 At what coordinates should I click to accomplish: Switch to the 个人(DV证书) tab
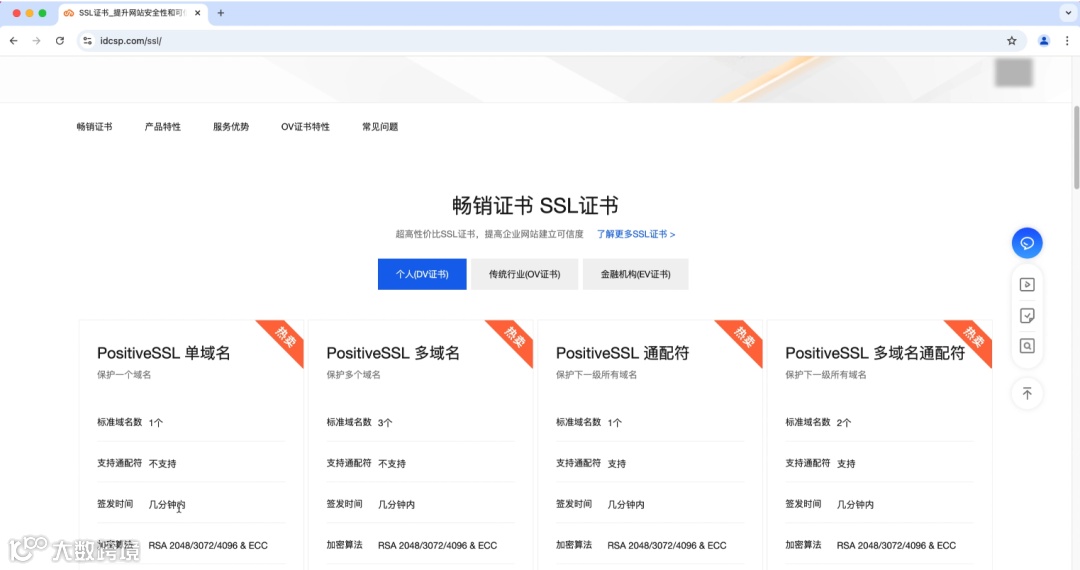pyautogui.click(x=422, y=274)
